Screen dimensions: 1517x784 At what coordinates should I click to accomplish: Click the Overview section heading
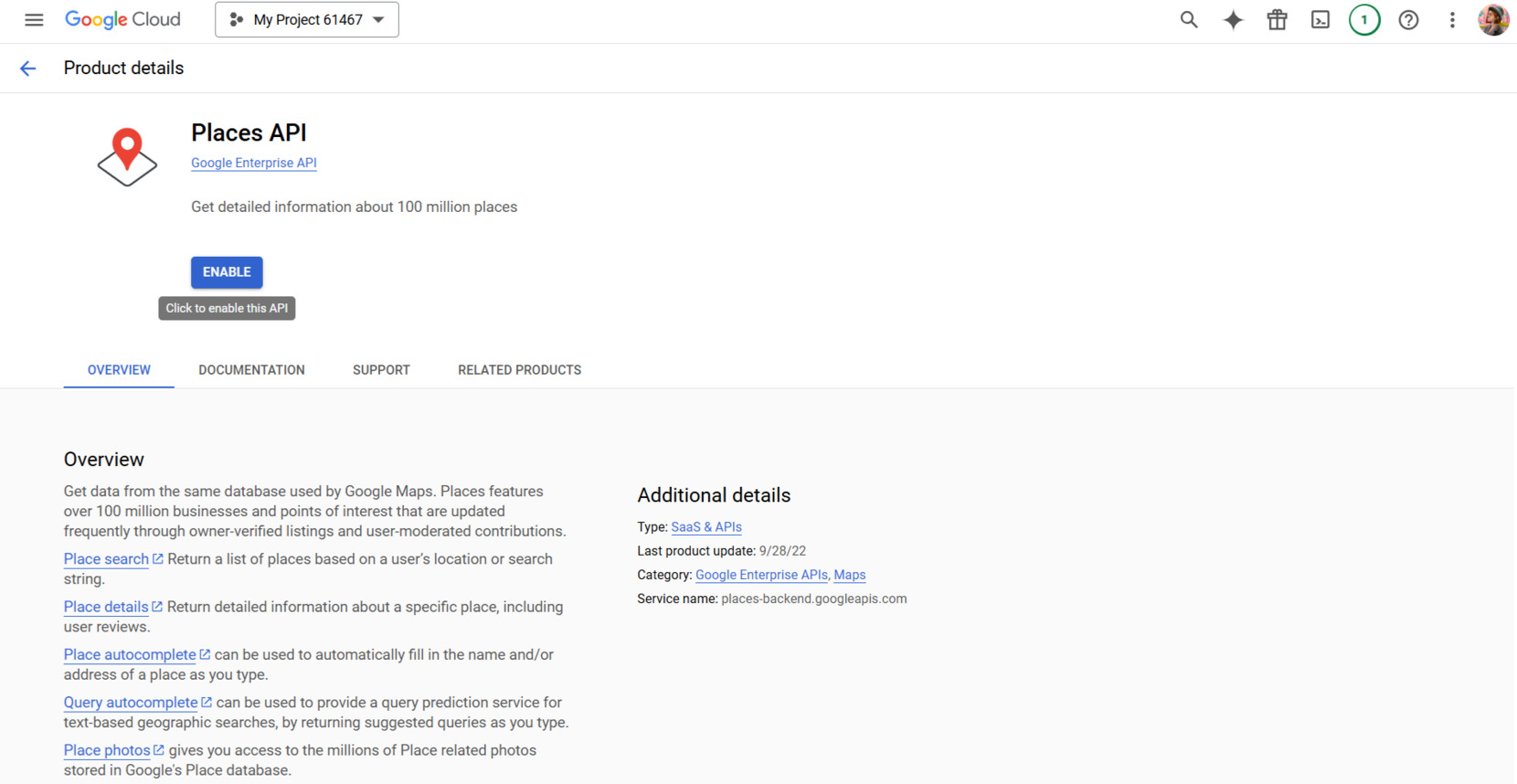point(104,460)
